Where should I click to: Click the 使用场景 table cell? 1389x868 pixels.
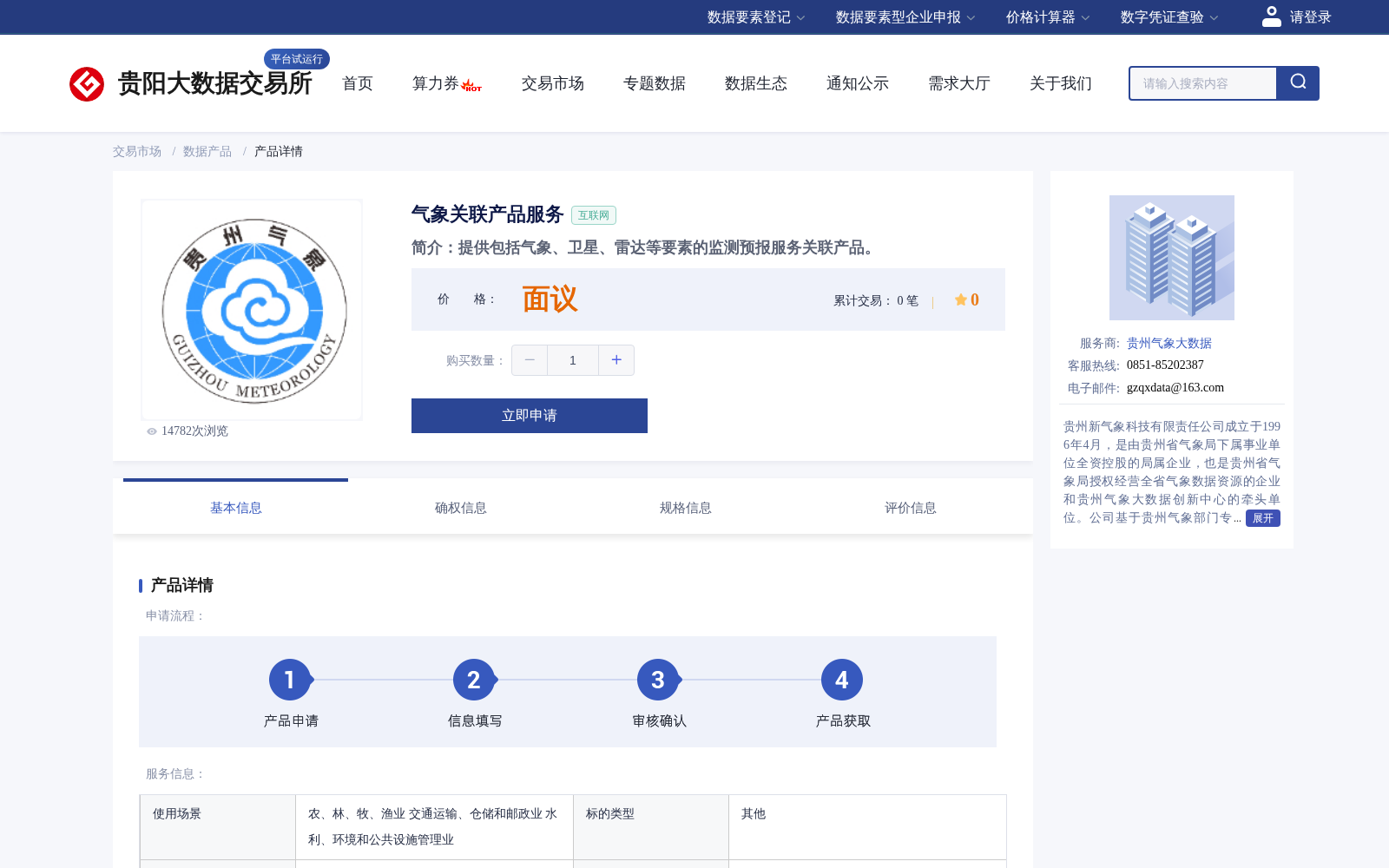click(x=218, y=827)
